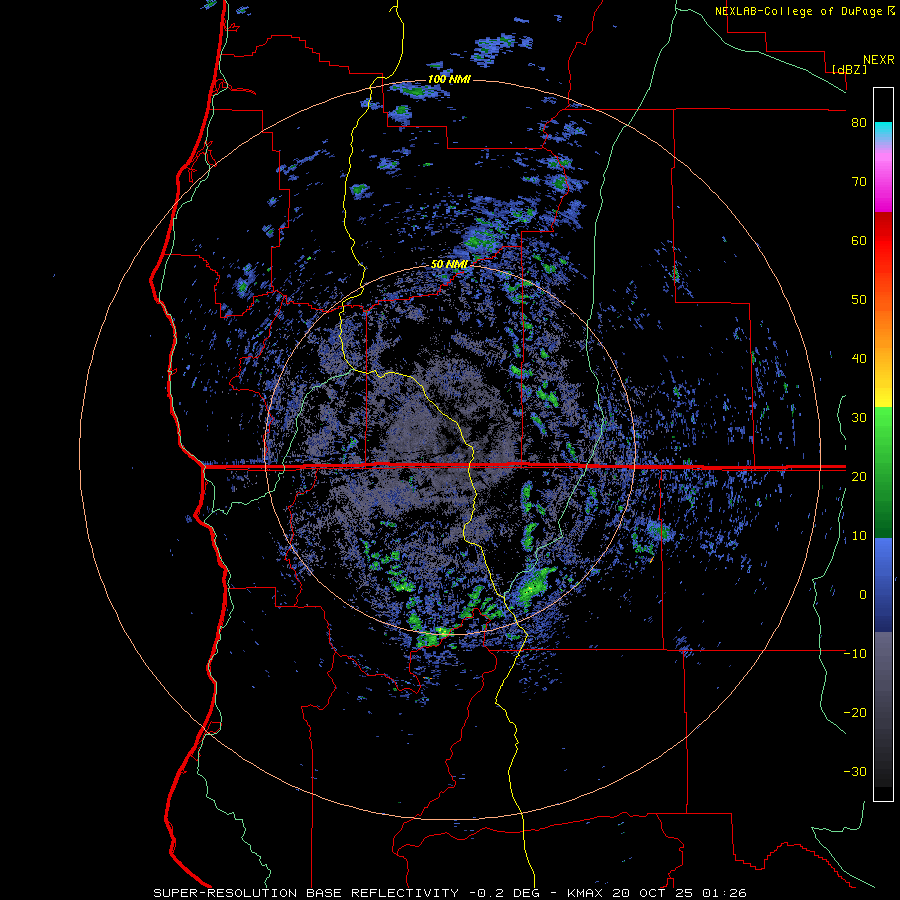Click the [dBZ] unit label
This screenshot has height=900, width=900.
(849, 70)
